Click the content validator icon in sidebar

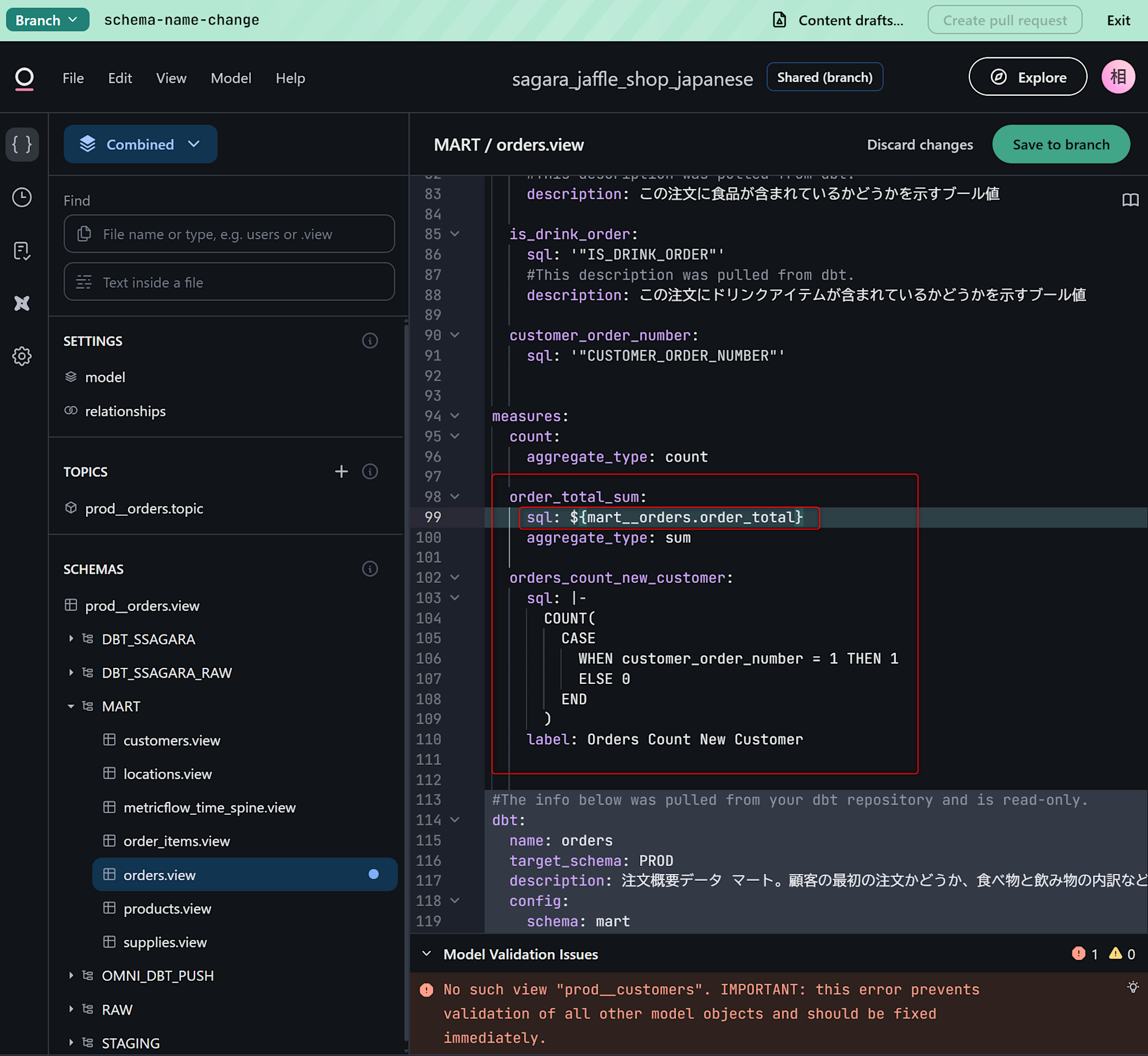22,250
